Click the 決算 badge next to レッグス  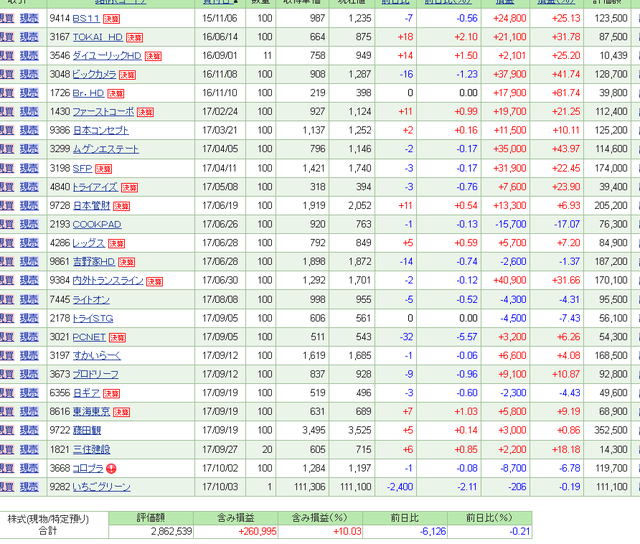[116, 244]
